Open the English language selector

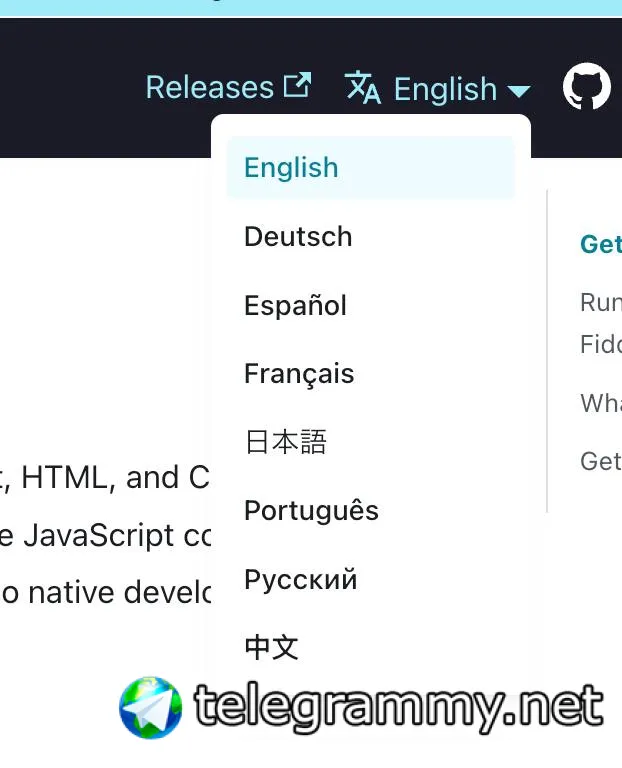click(437, 88)
